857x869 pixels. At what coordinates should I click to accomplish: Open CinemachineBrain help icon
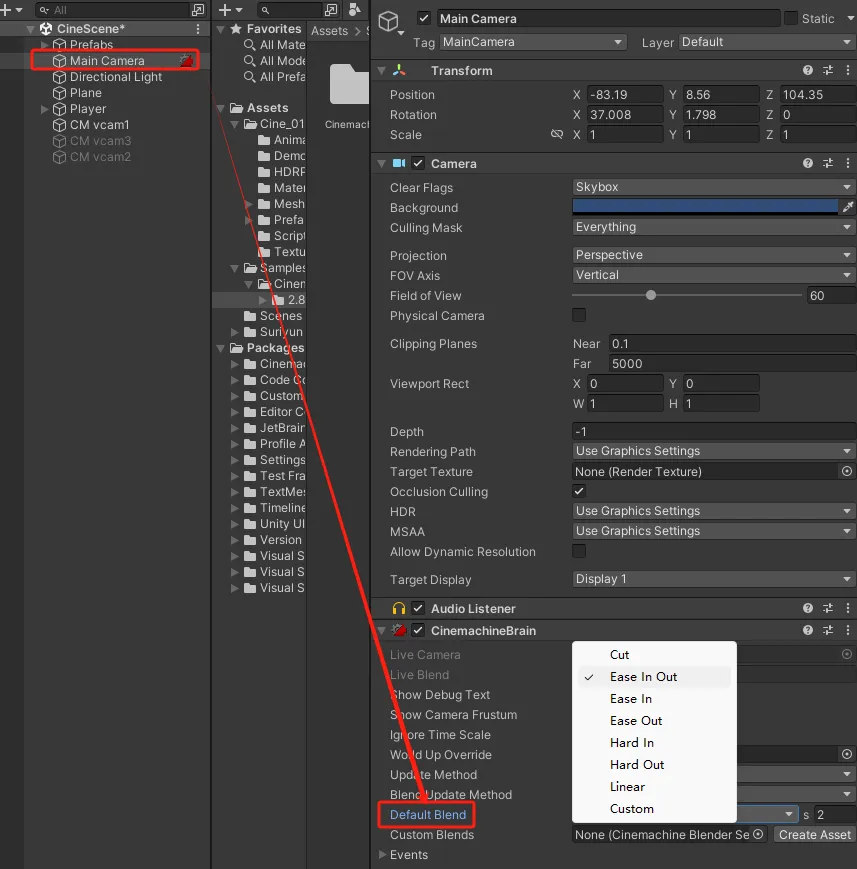808,630
